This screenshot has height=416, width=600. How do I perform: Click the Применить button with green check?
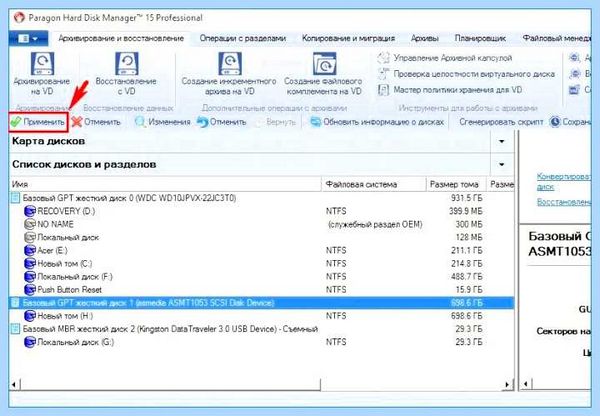pos(38,122)
